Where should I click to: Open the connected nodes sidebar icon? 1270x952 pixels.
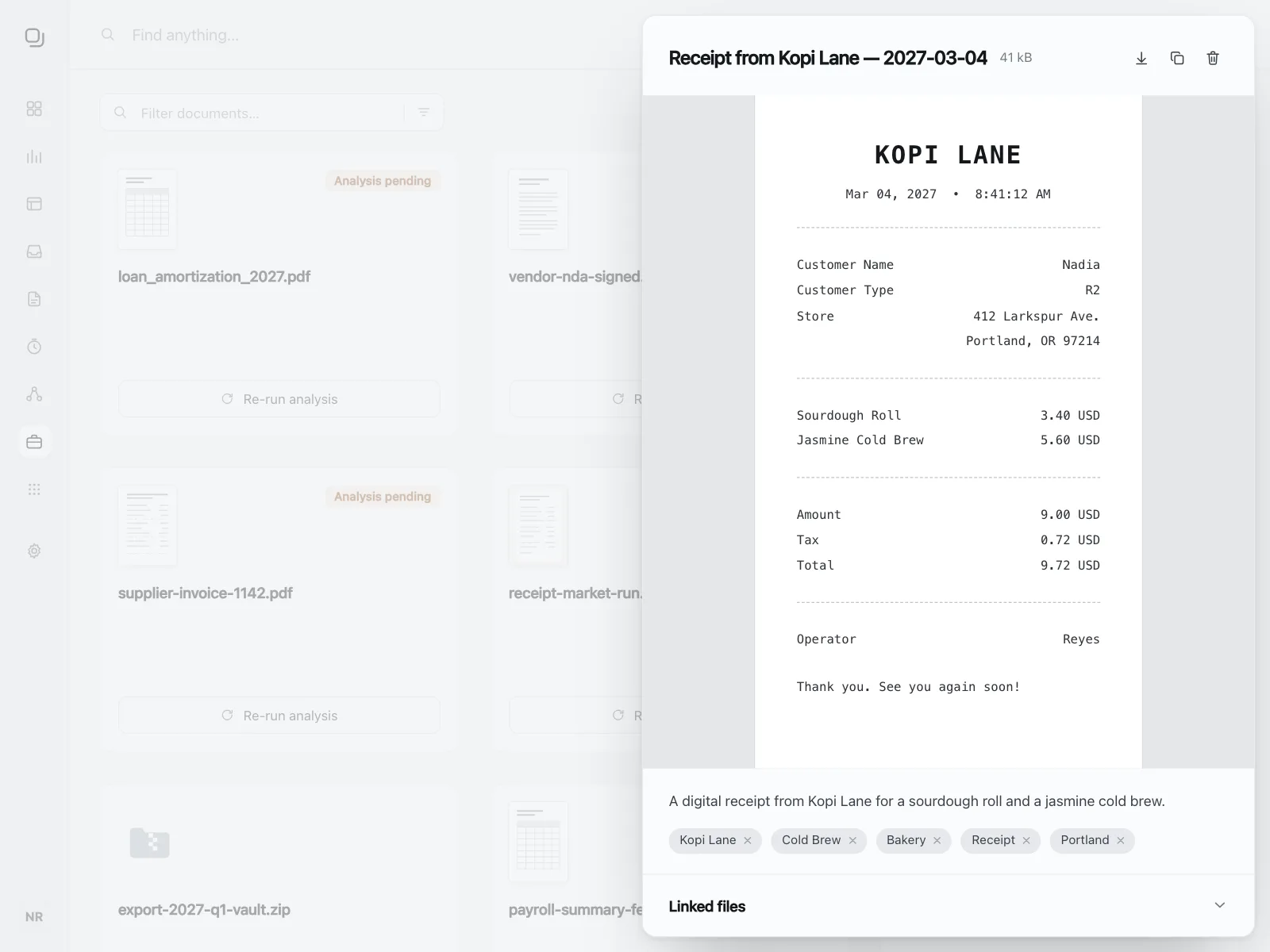click(34, 394)
